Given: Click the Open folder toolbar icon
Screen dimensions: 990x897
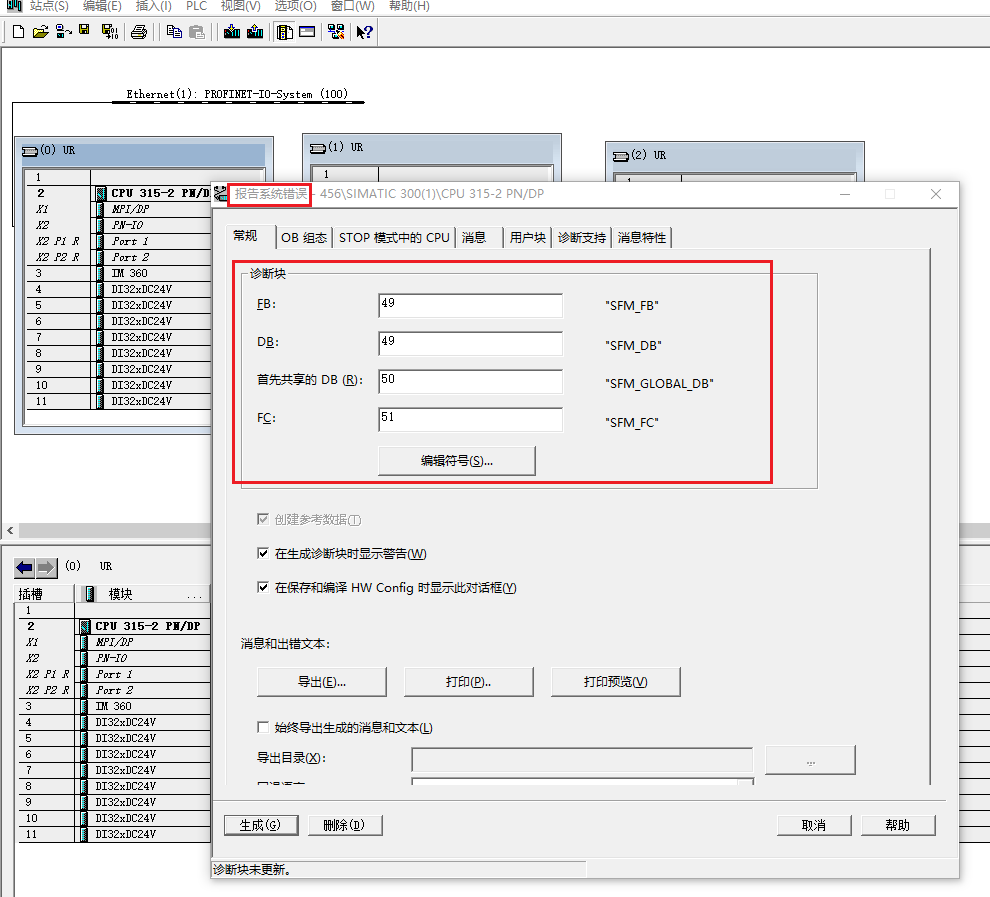Looking at the screenshot, I should click(x=40, y=32).
